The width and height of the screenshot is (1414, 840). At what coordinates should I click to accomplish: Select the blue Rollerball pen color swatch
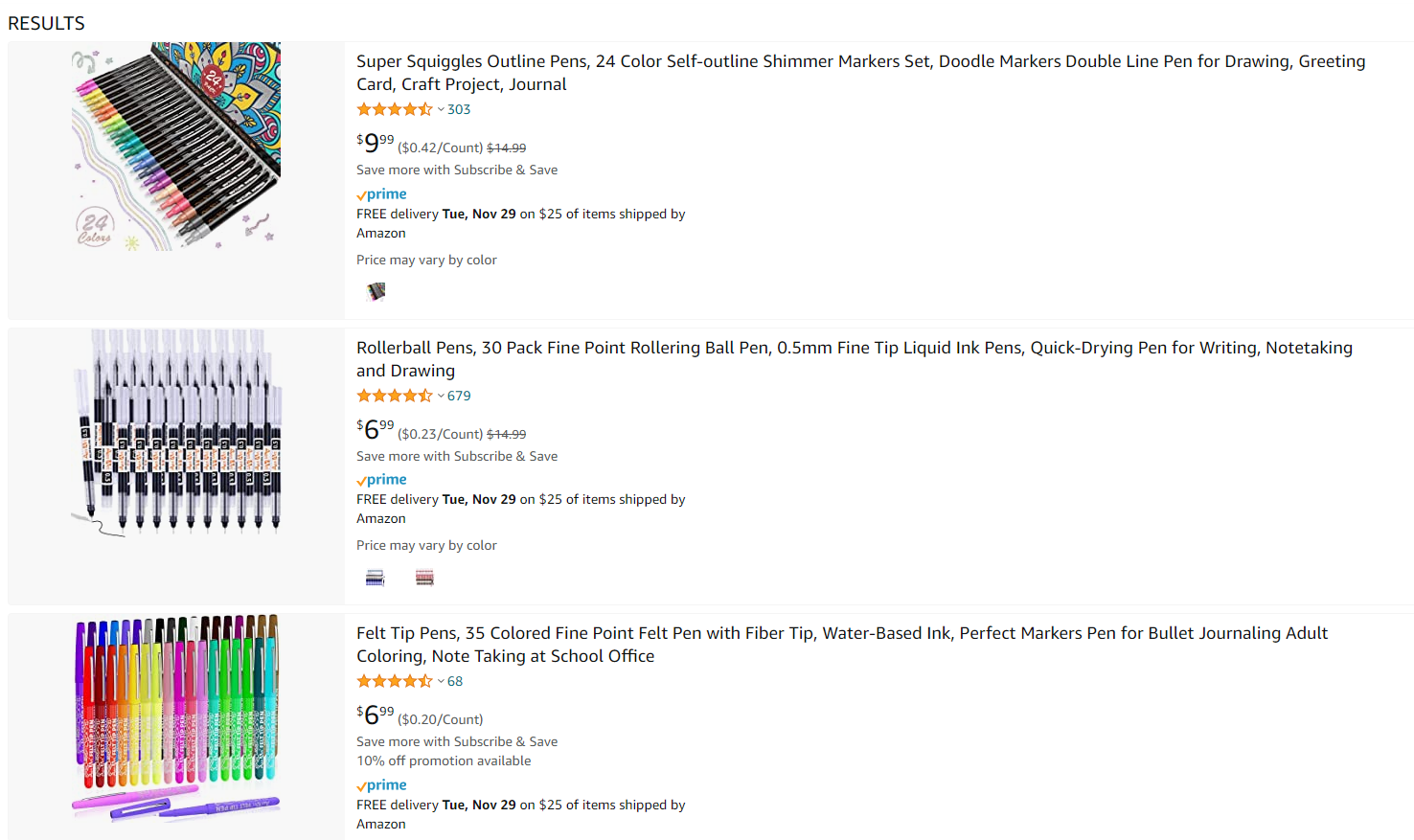coord(376,578)
